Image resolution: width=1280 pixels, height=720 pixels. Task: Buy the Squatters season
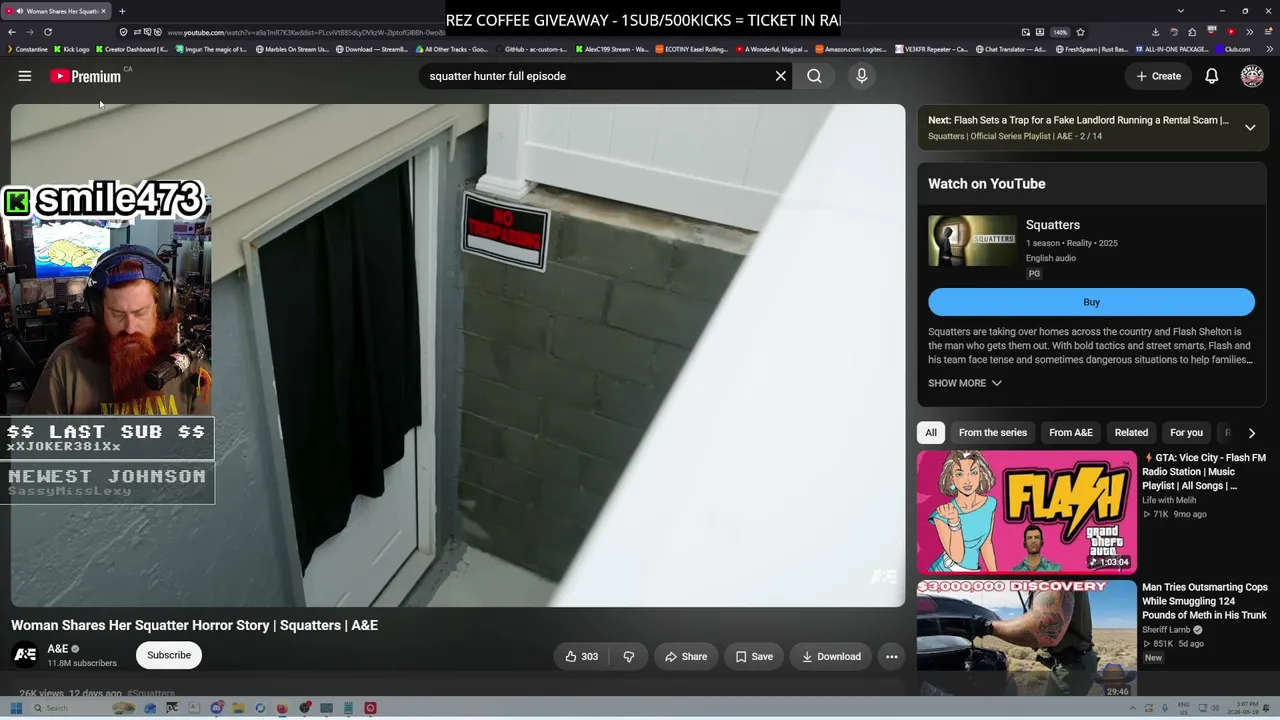pos(1091,302)
